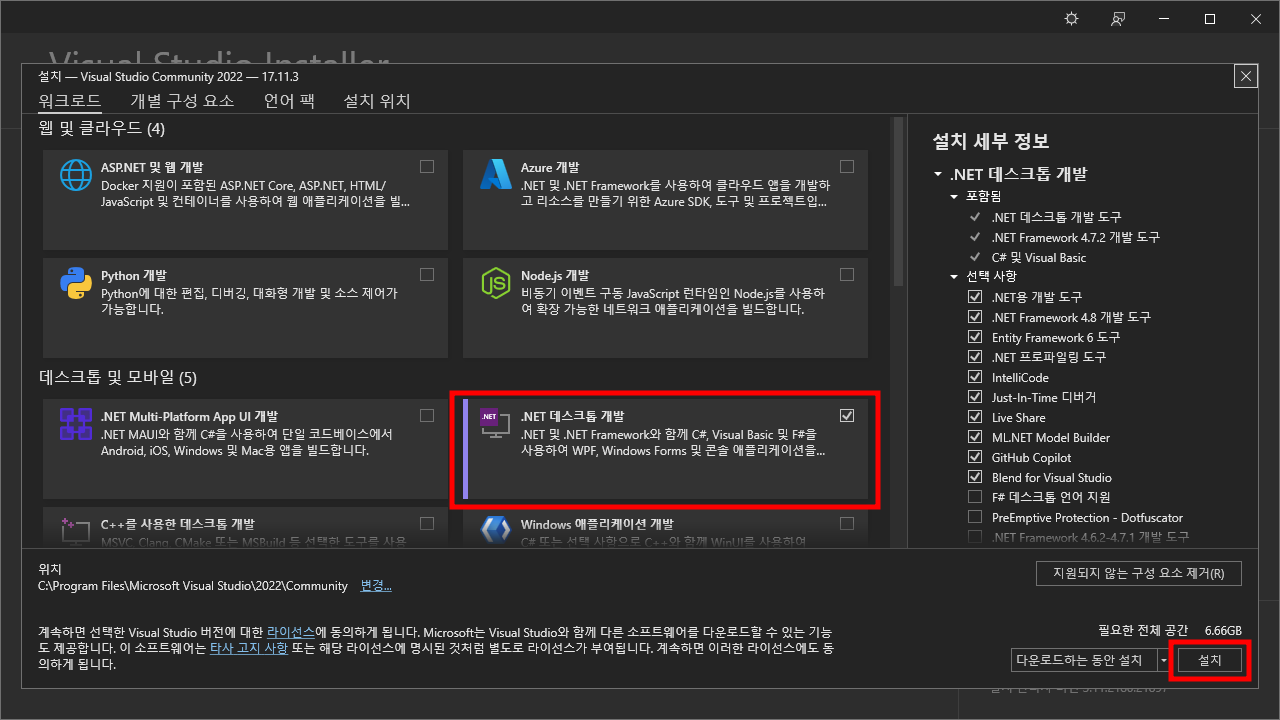Screen dimensions: 1280x720
Task: Click the installation path C:\Program Files text
Action: (193, 586)
